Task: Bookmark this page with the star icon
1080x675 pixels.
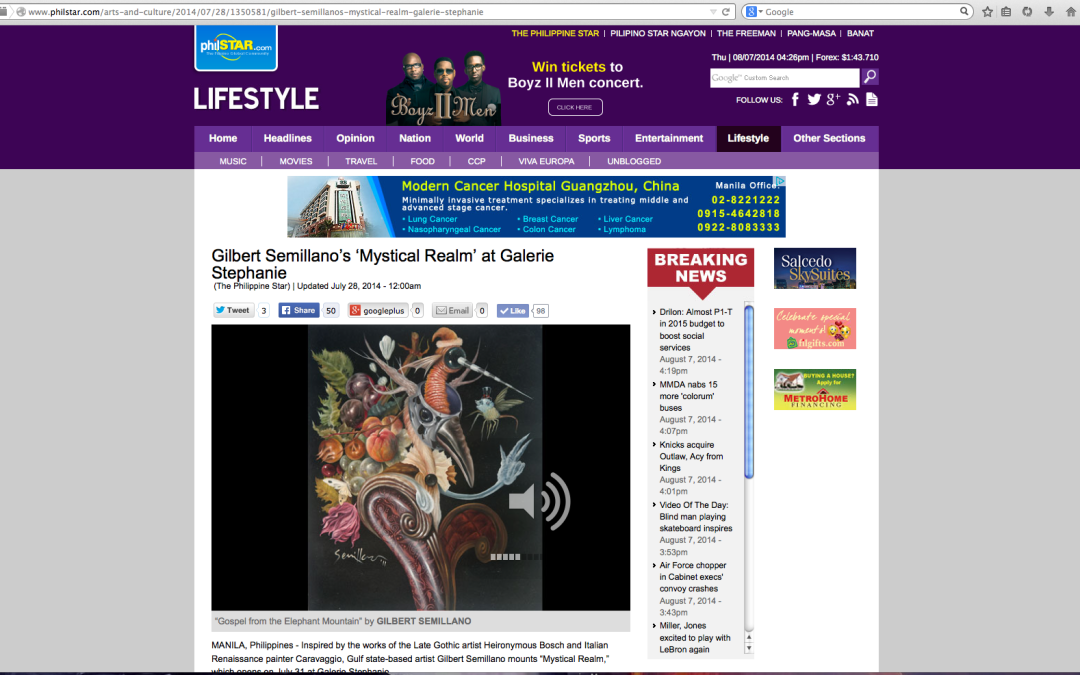Action: point(987,12)
